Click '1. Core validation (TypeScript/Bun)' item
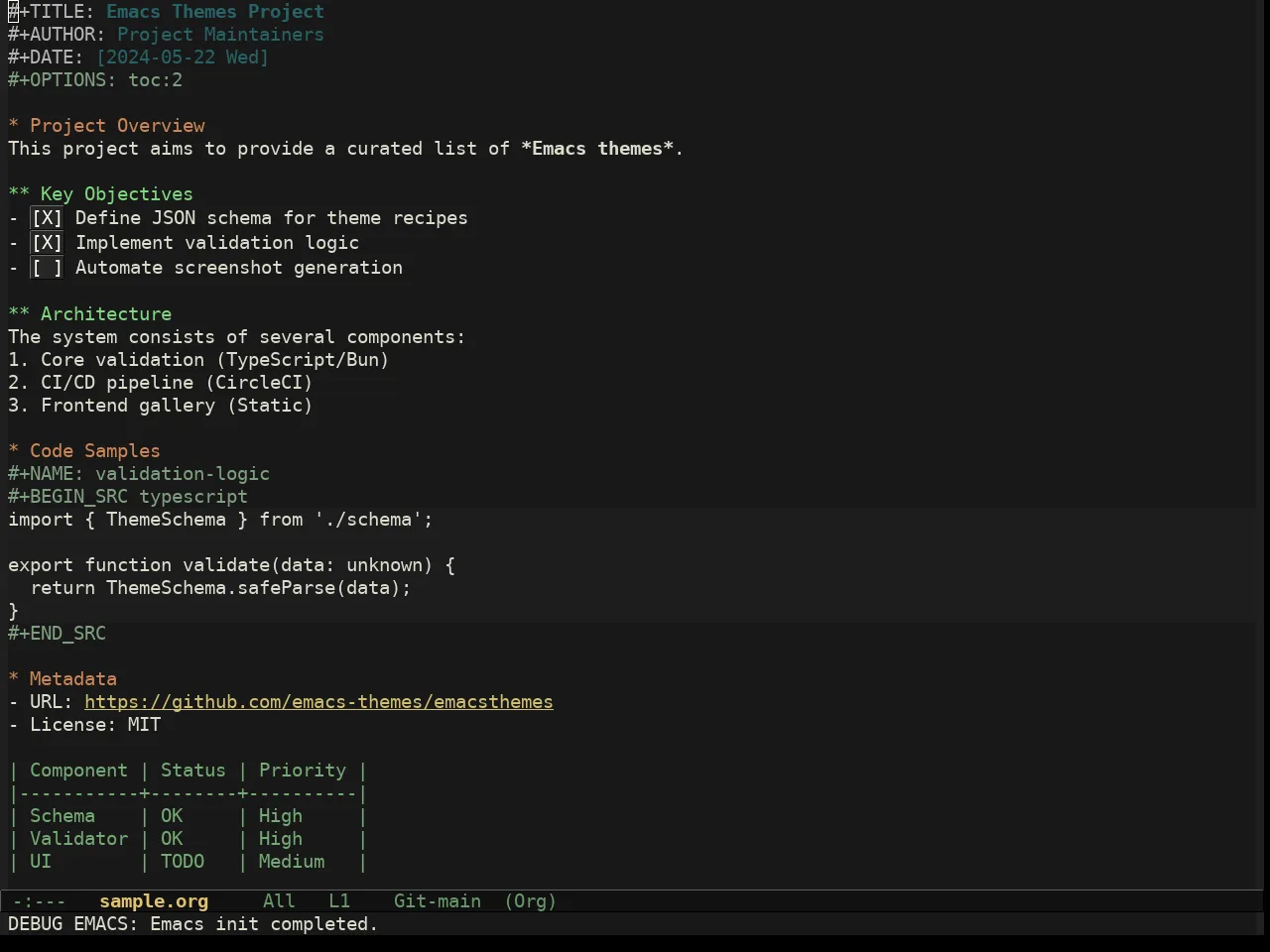Screen dimensions: 1270x952 [198, 360]
